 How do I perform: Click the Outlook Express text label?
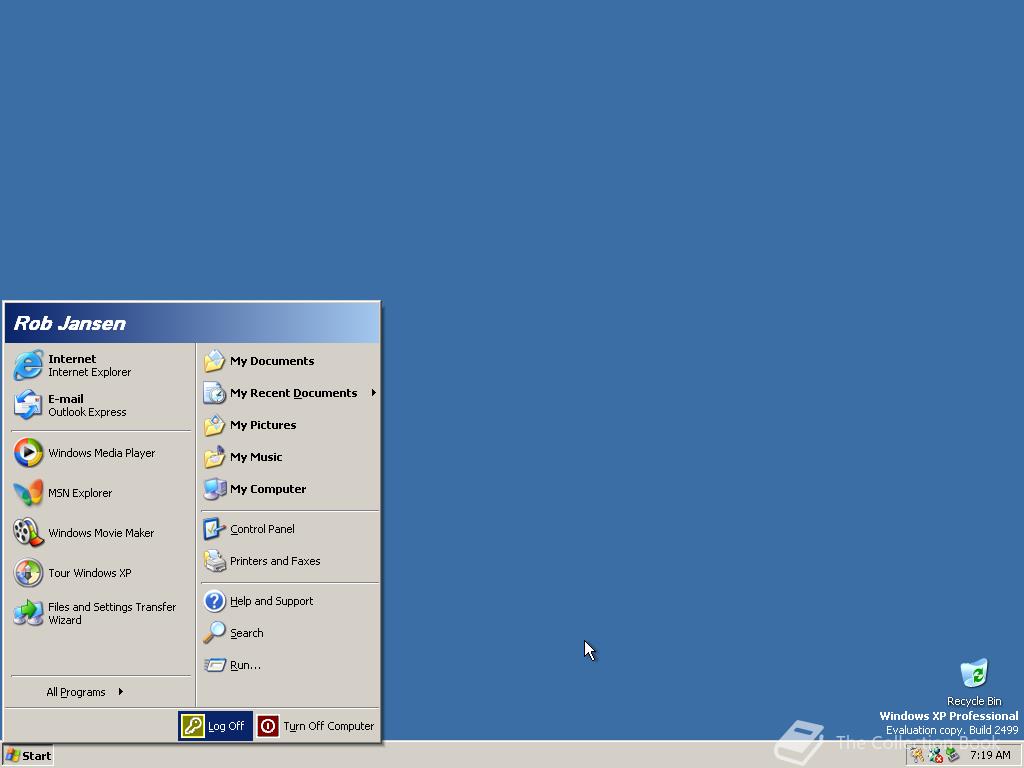pos(87,412)
